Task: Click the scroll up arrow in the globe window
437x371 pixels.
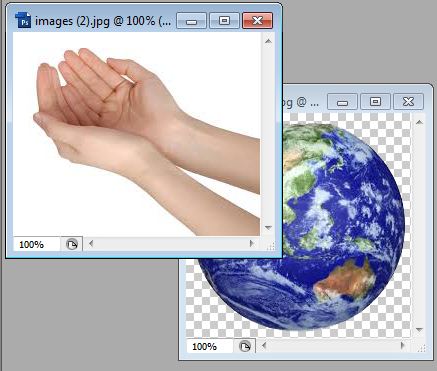Action: (x=419, y=123)
